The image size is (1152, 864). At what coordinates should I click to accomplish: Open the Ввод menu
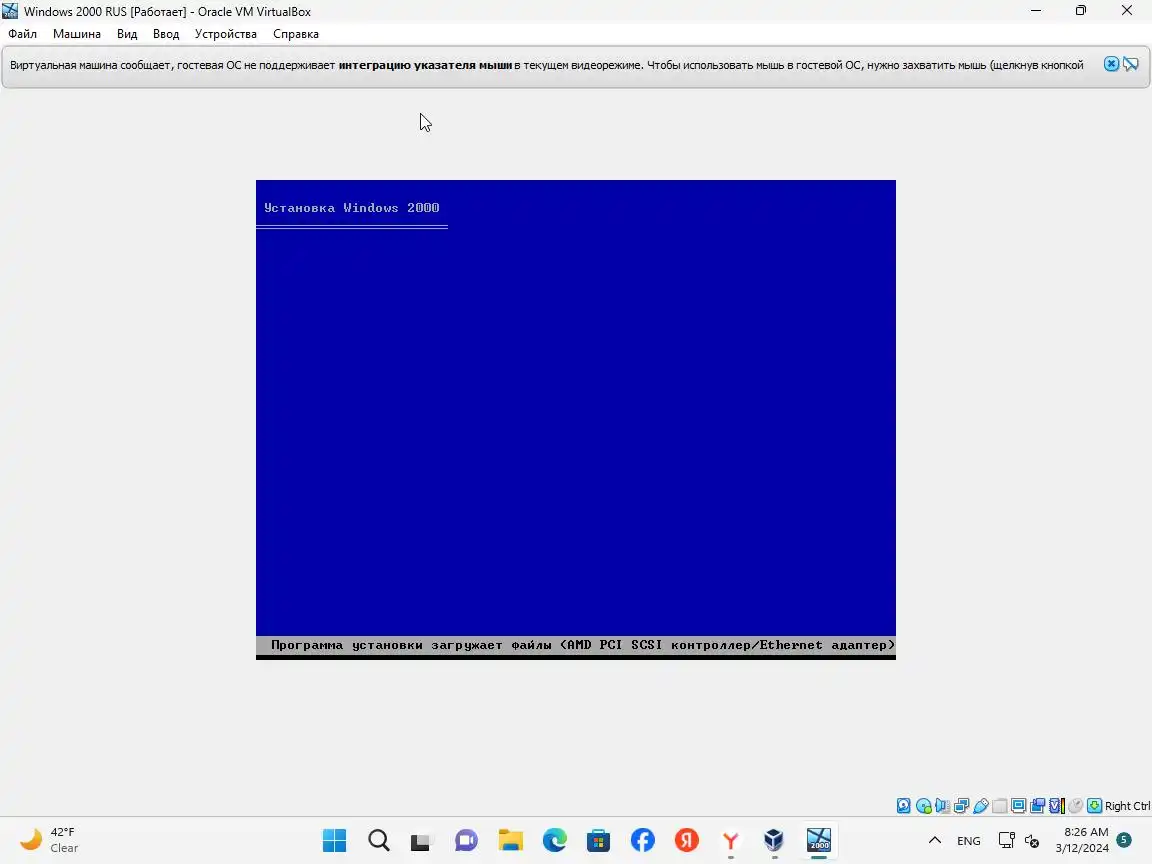(166, 34)
